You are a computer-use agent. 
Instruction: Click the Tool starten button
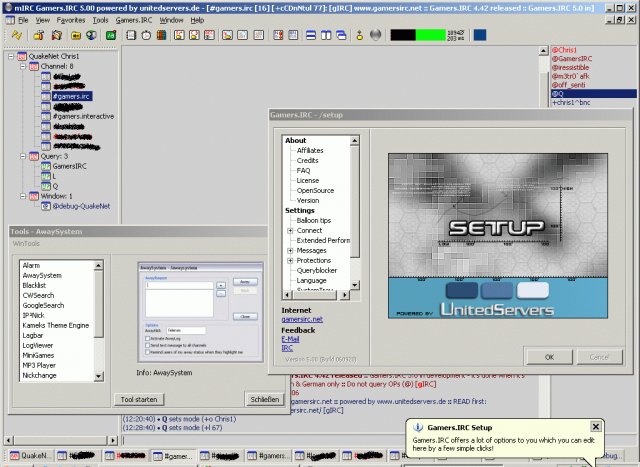tap(139, 400)
